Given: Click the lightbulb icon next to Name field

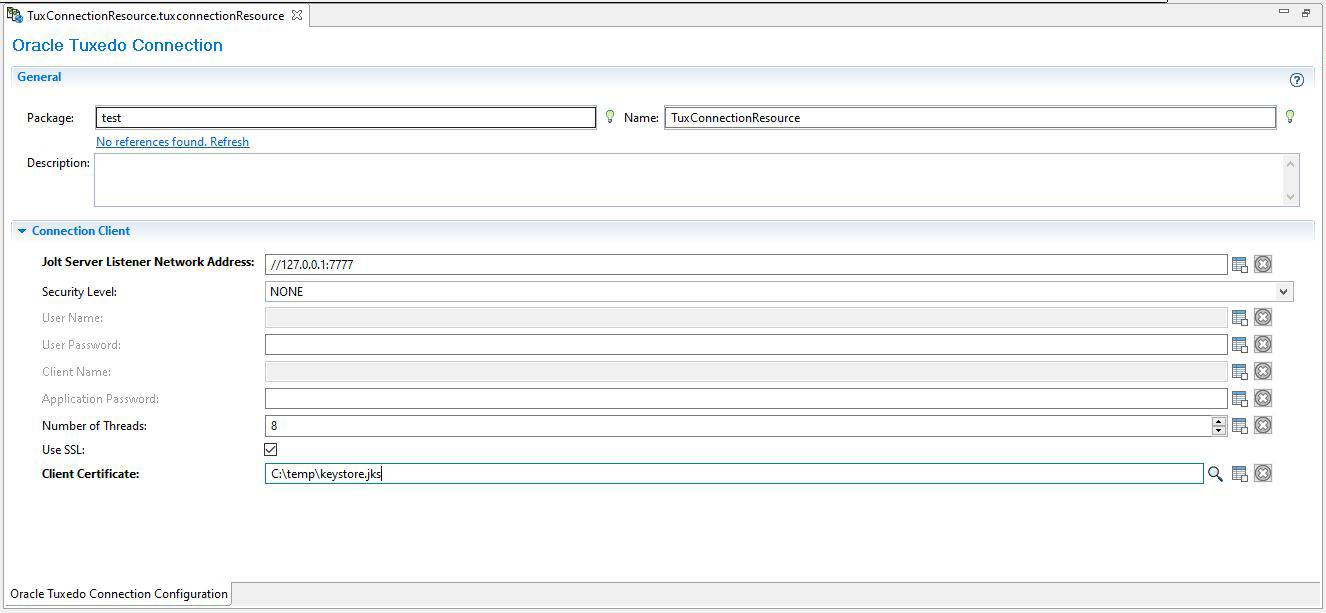Looking at the screenshot, I should coord(1290,117).
